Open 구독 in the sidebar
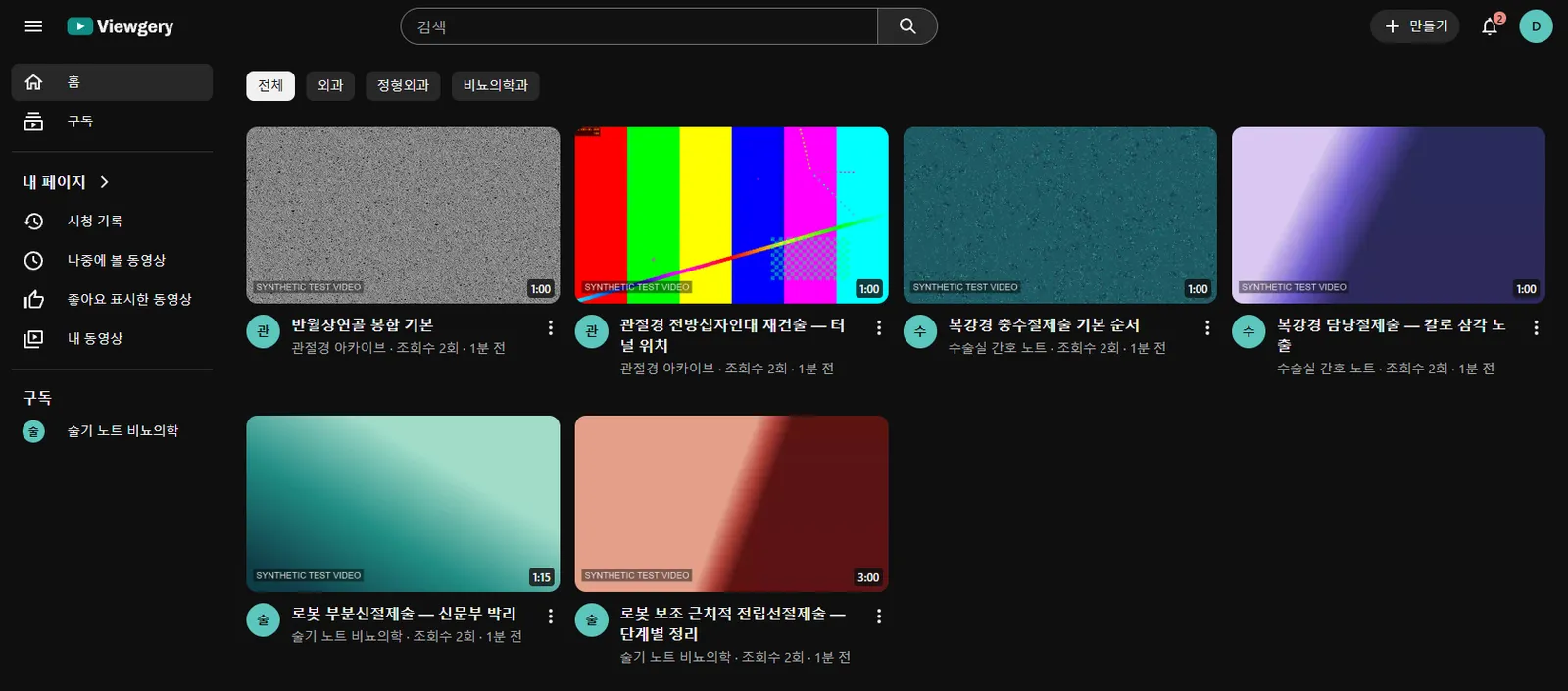Screen dimensions: 1568x691 point(112,122)
